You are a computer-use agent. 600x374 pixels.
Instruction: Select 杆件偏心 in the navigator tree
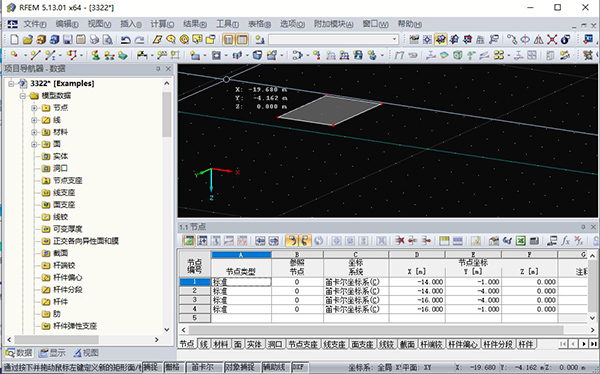point(68,278)
